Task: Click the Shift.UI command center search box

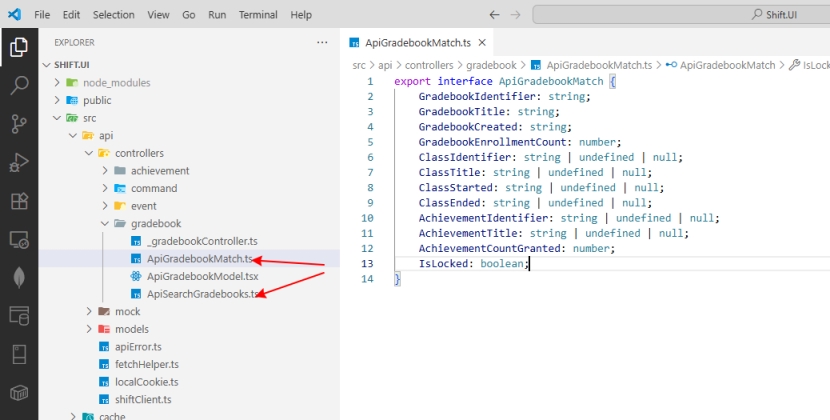Action: 681,15
